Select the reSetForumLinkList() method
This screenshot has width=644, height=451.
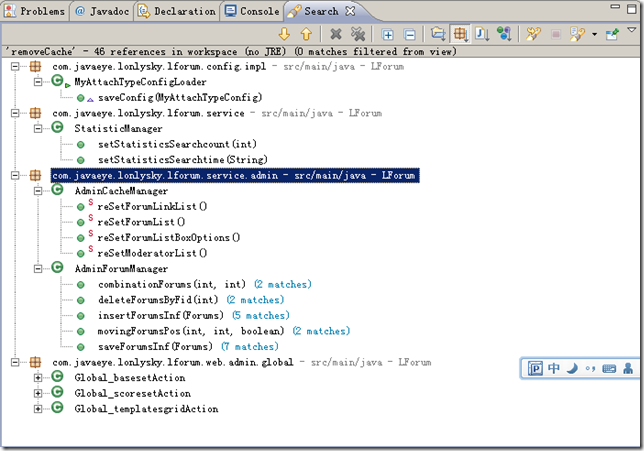pyautogui.click(x=152, y=207)
